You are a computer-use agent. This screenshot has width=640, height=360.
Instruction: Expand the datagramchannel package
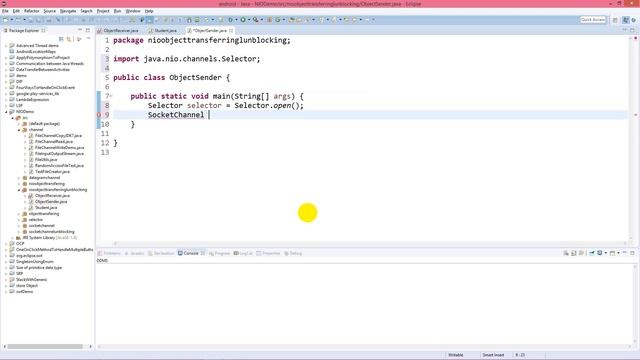coord(19,178)
